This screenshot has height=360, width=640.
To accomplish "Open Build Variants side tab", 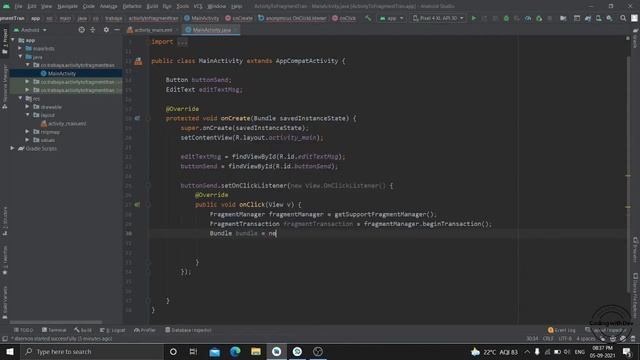I will pos(5,302).
